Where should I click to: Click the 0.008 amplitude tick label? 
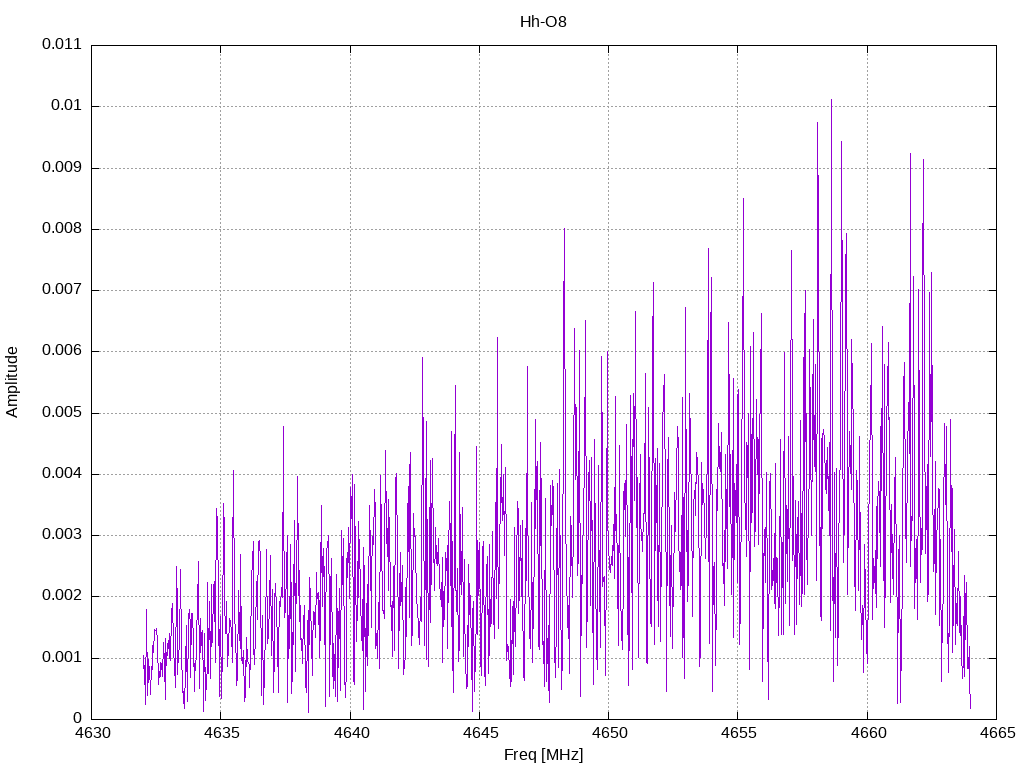(61, 229)
